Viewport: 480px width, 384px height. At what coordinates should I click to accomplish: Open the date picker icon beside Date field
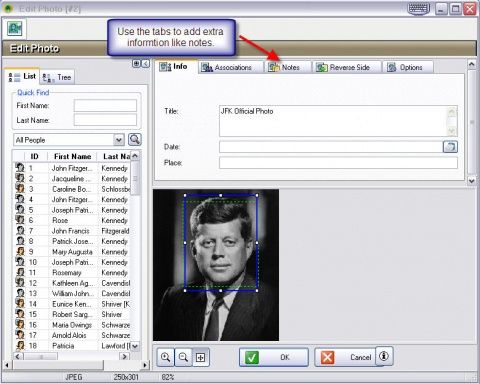tap(450, 147)
